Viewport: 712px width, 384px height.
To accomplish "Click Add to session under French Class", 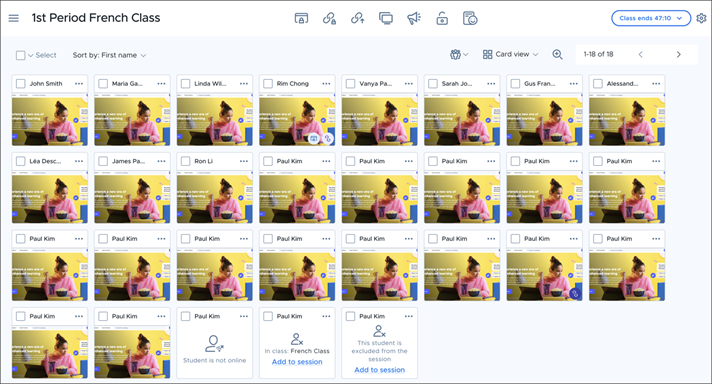I will tap(297, 362).
